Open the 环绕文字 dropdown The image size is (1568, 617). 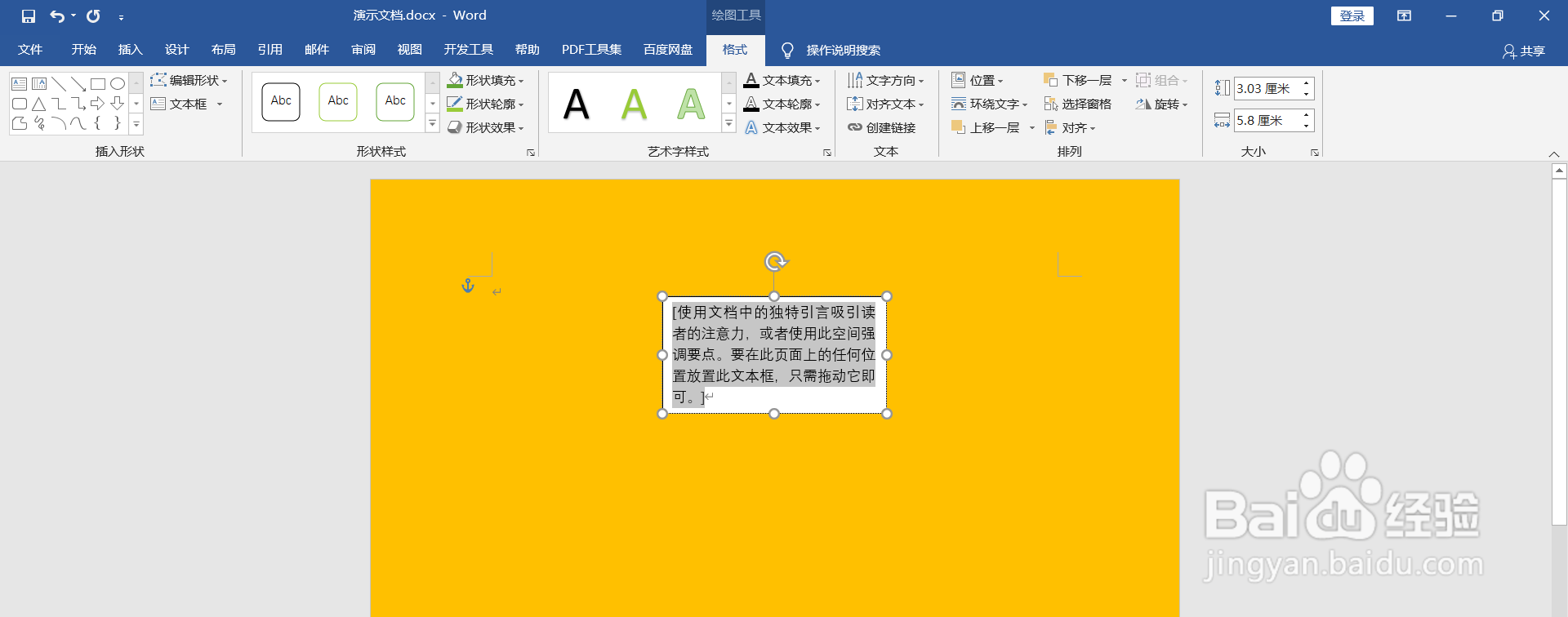pos(989,104)
